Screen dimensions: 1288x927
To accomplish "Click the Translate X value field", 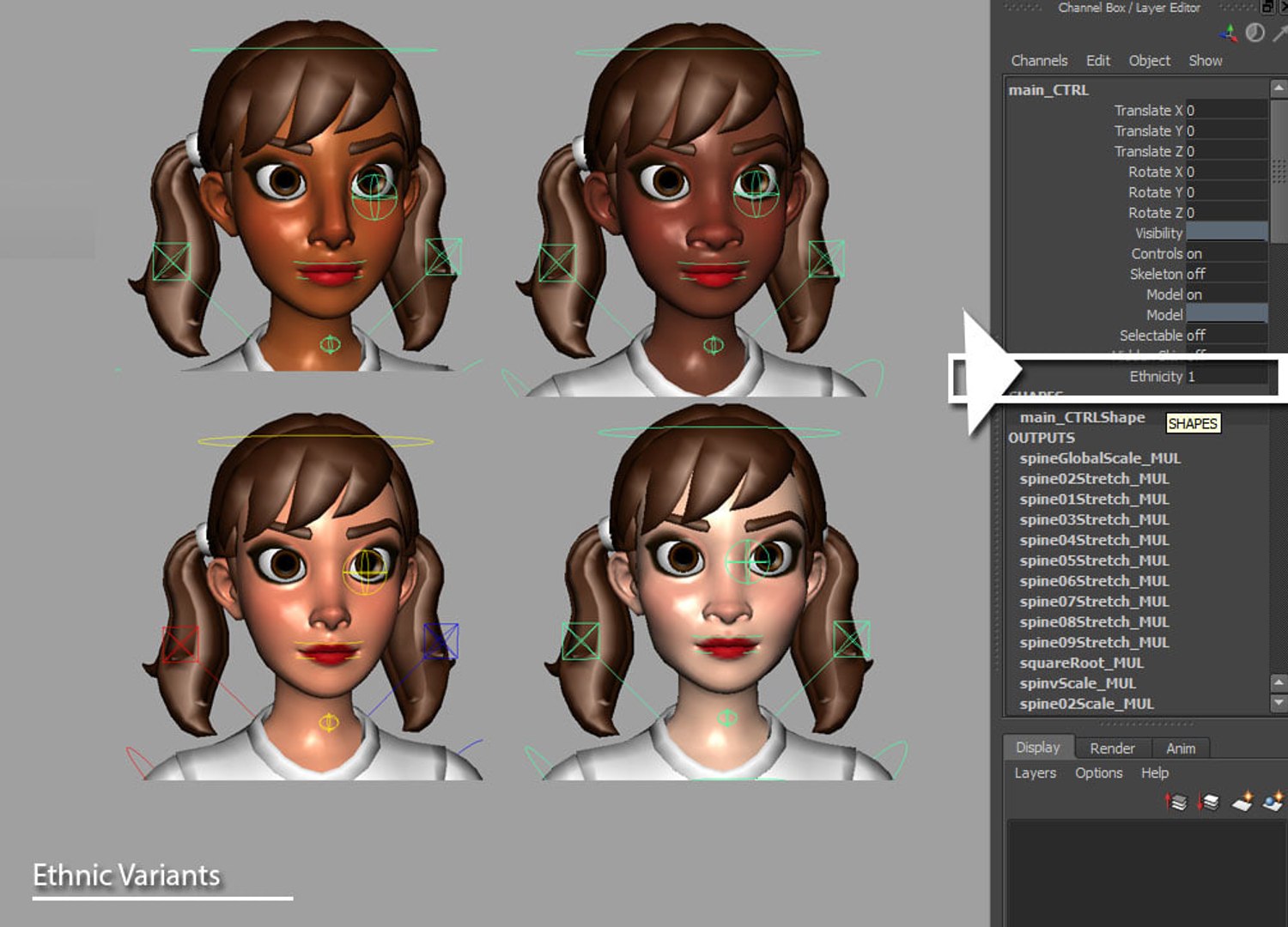I will coord(1226,110).
